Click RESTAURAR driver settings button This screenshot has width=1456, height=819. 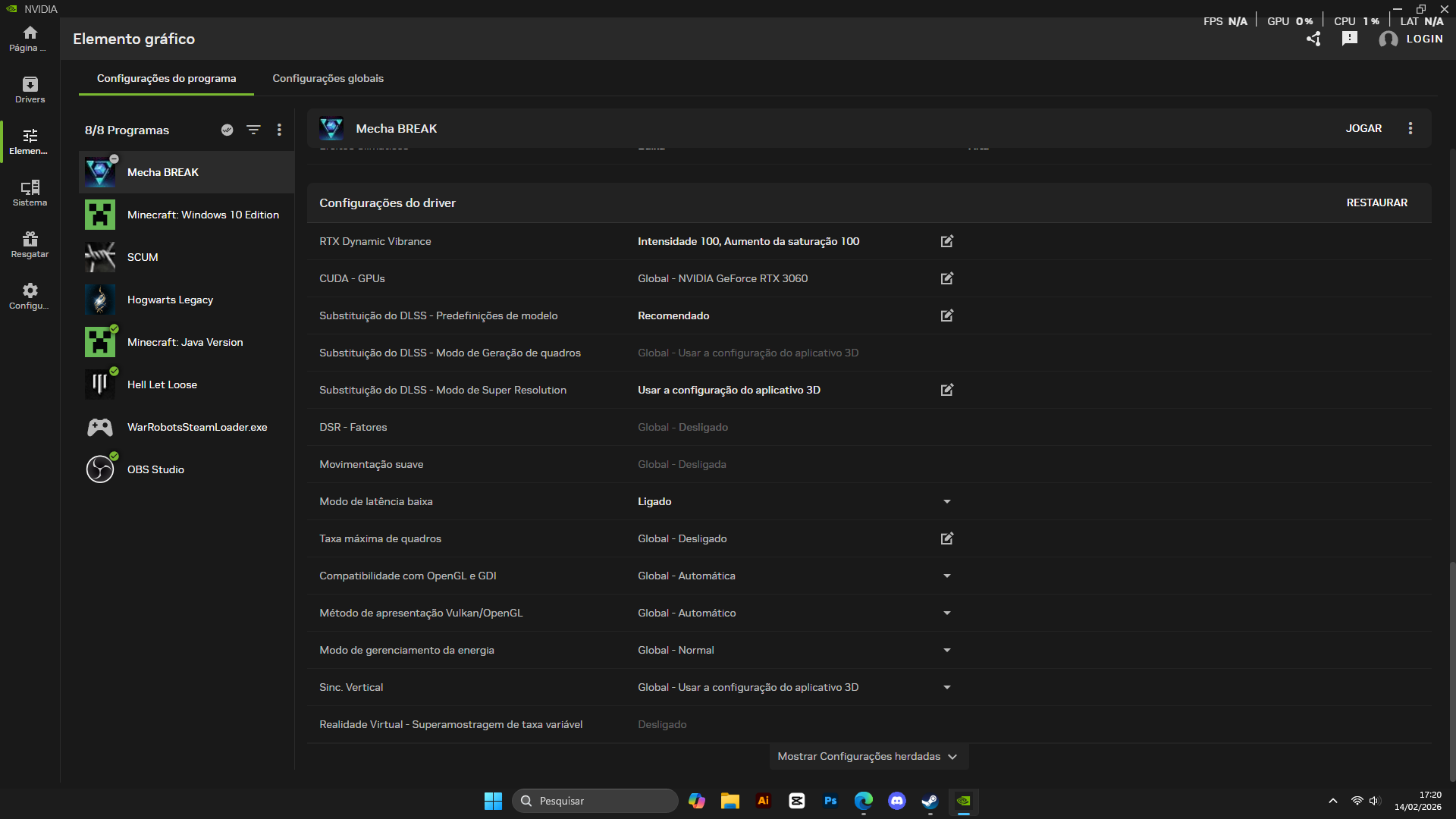[1376, 202]
